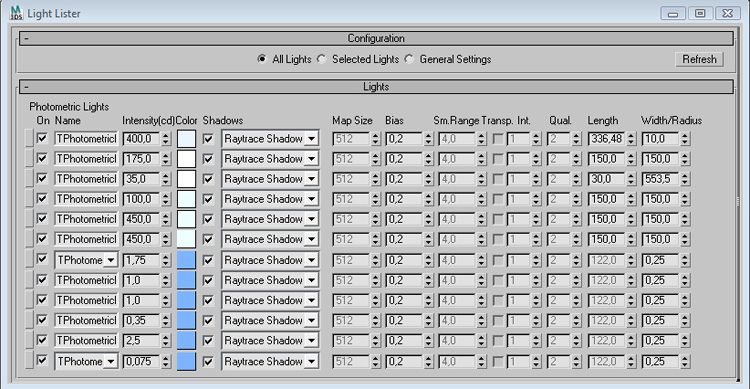Click the name field in the 100,0 row
The height and width of the screenshot is (389, 750).
86,199
